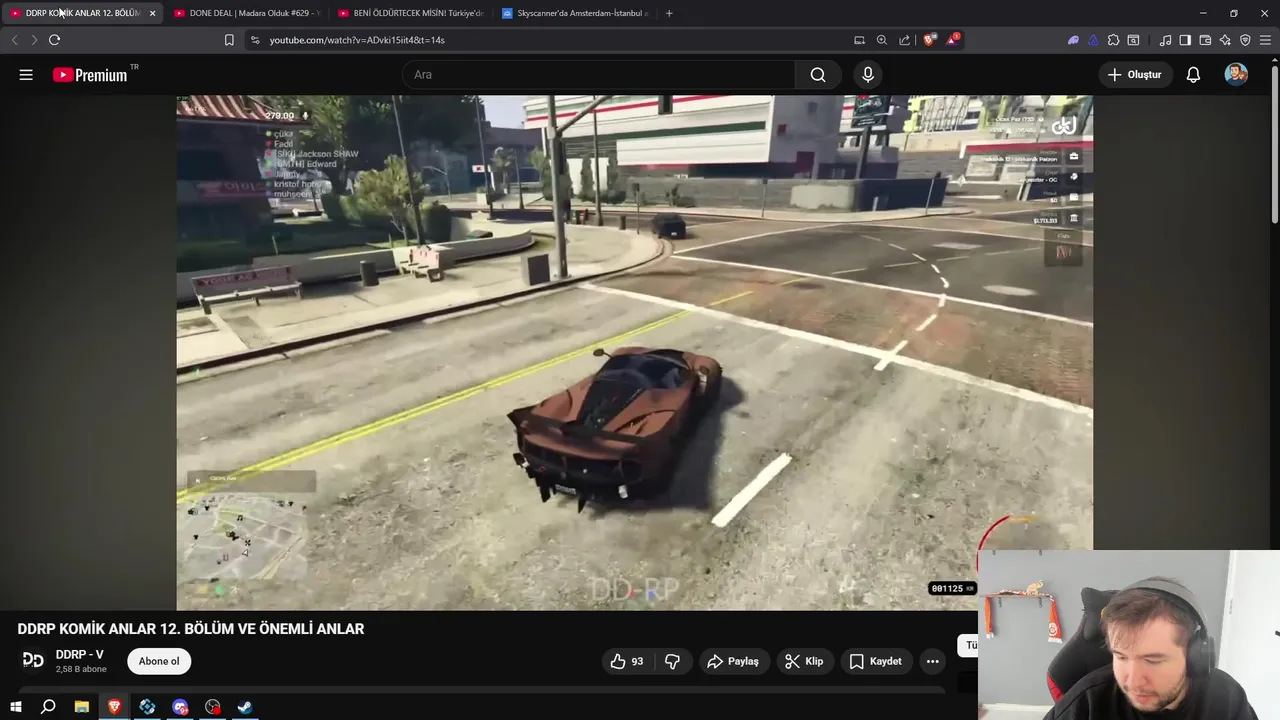The height and width of the screenshot is (720, 1280).
Task: Click the DDRP channel avatar
Action: (33, 660)
